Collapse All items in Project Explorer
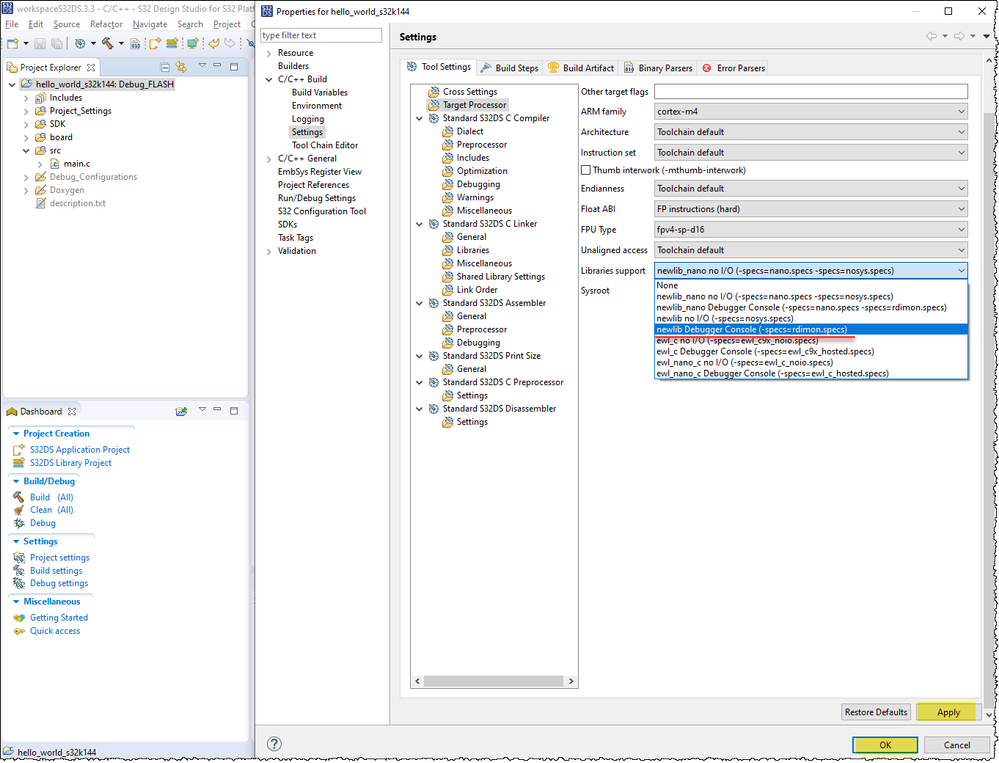999x763 pixels. (164, 66)
